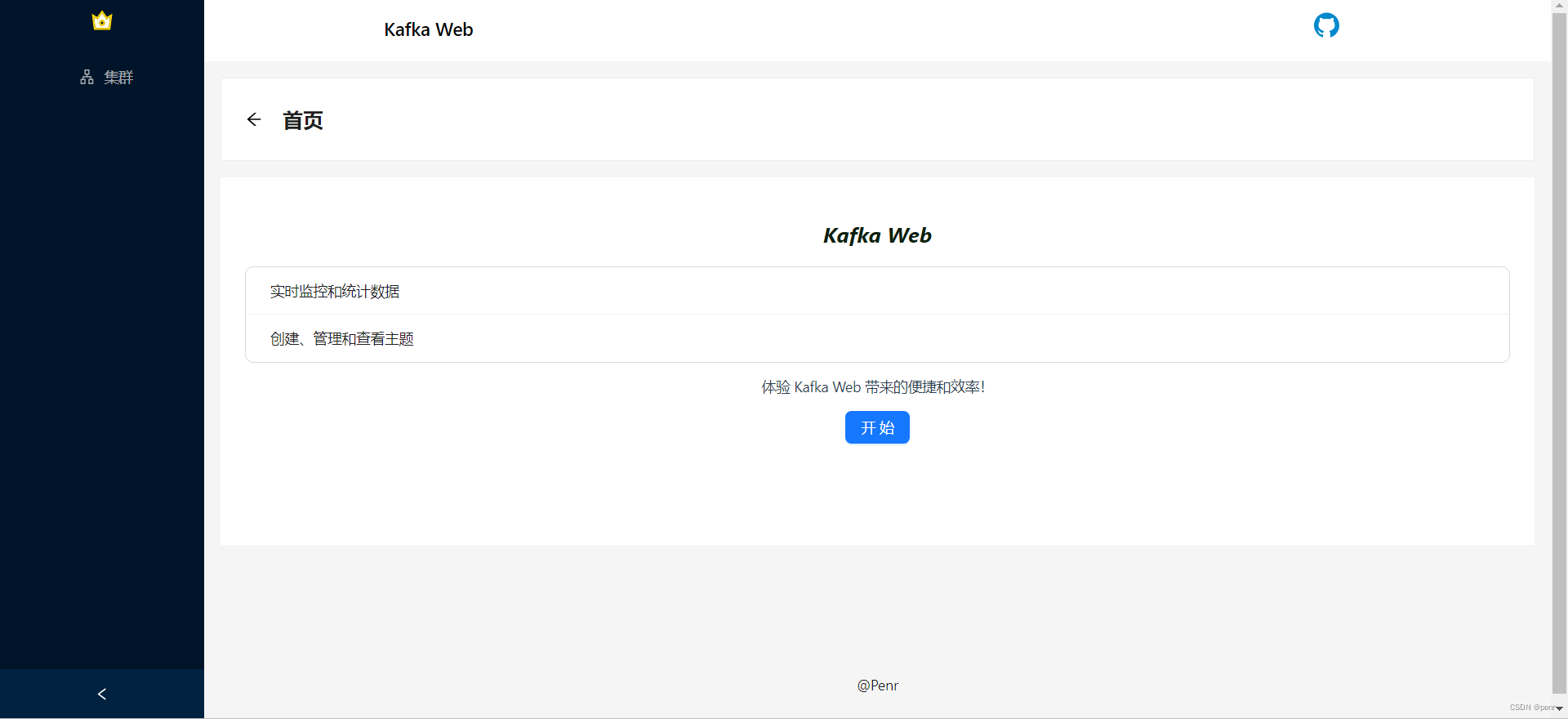
Task: Open the 集群 cluster menu item
Action: point(102,77)
